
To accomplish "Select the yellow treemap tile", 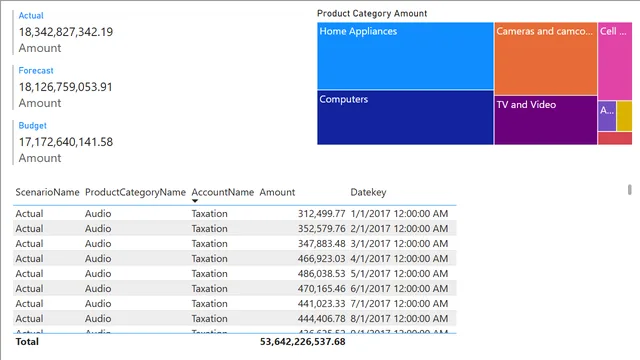I will pos(624,116).
